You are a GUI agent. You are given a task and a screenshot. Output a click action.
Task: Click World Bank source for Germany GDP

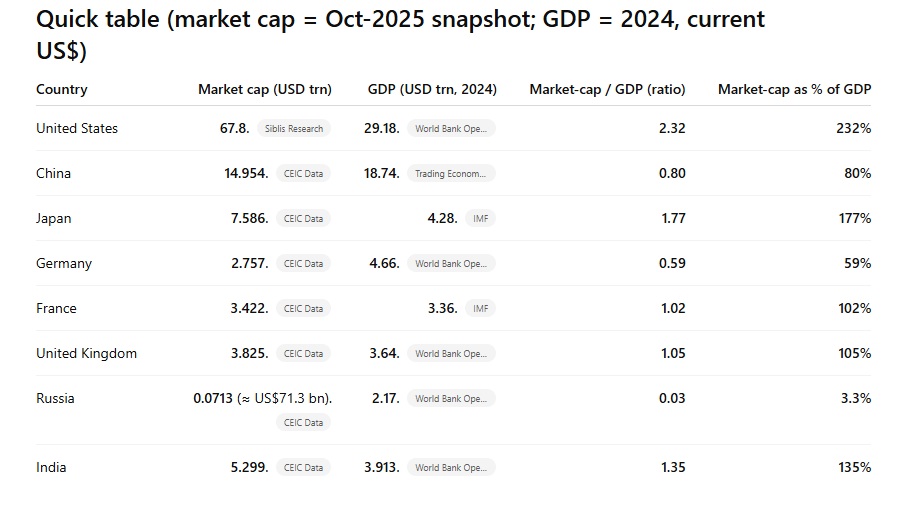[x=450, y=264]
